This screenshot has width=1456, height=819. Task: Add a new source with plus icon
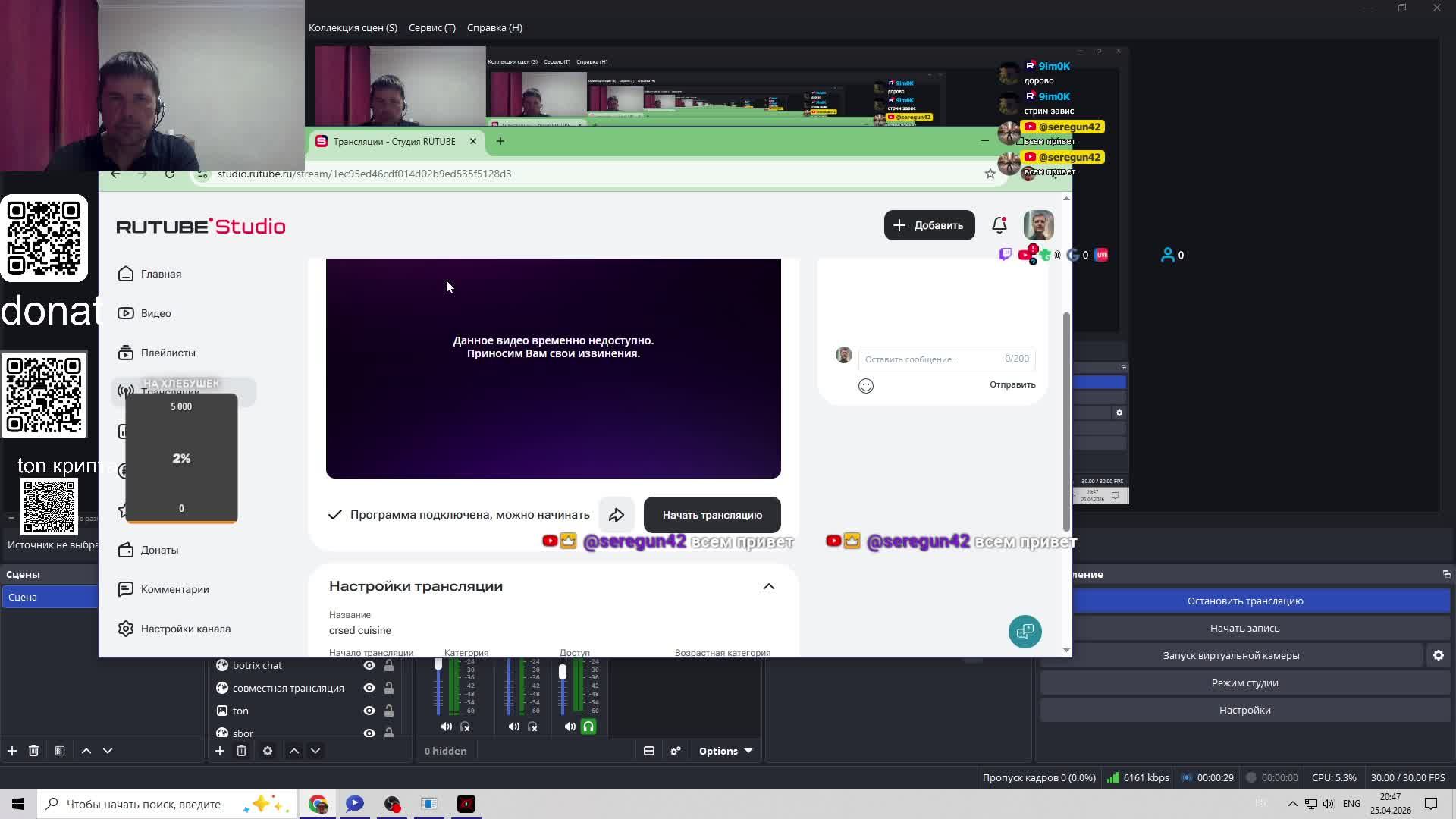[219, 751]
